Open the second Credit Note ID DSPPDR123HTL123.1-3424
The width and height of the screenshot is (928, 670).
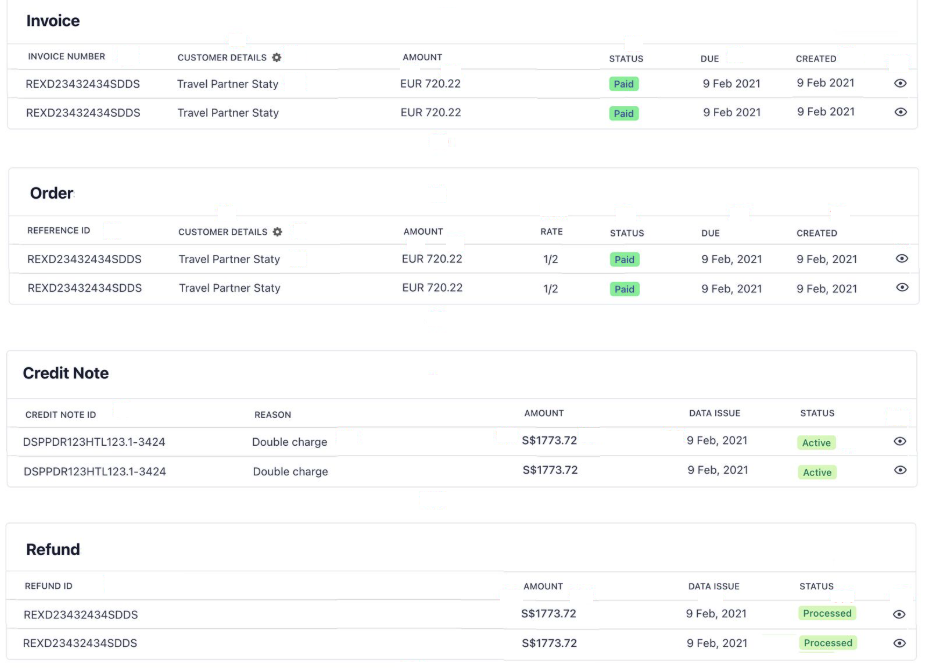pyautogui.click(x=94, y=471)
